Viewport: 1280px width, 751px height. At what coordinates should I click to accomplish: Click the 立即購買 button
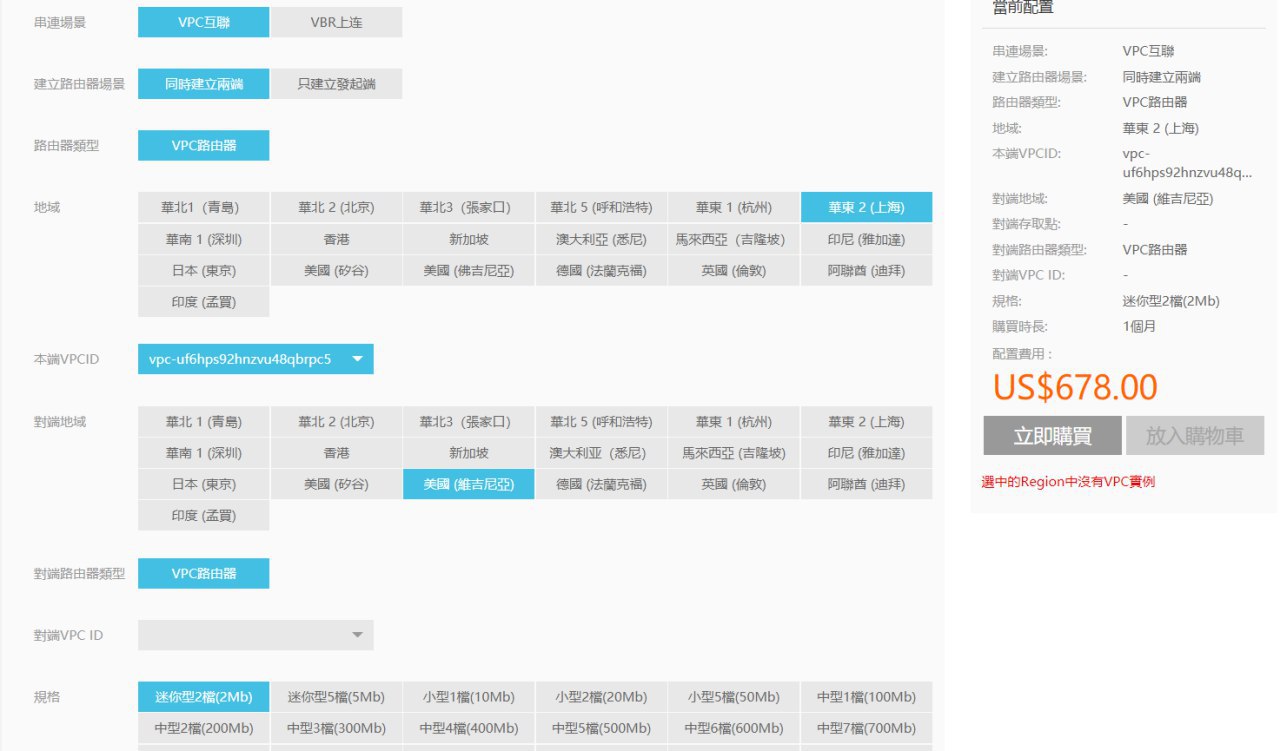(x=1052, y=436)
